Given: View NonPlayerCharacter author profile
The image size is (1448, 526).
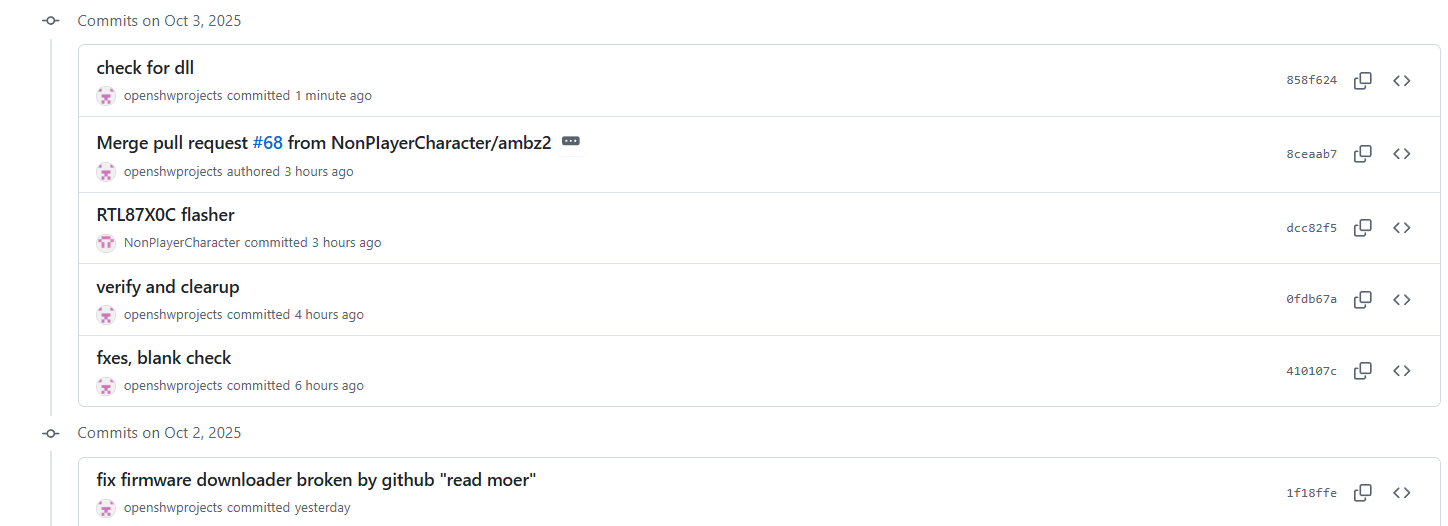Looking at the screenshot, I should click(181, 243).
